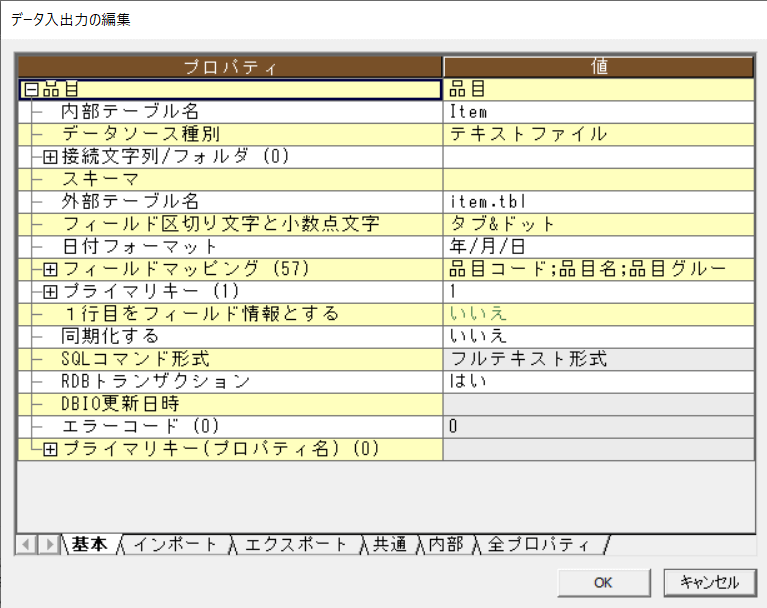Click the 年/月/日 value cell

point(599,247)
